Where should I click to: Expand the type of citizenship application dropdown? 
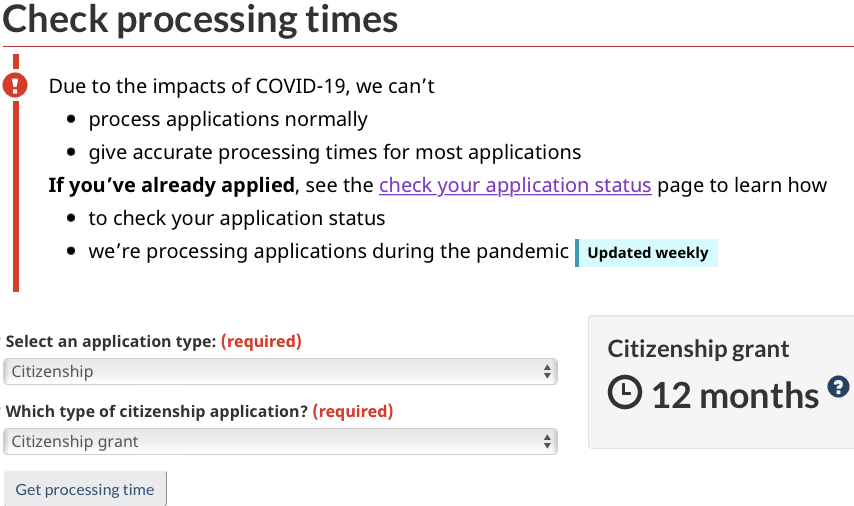280,441
